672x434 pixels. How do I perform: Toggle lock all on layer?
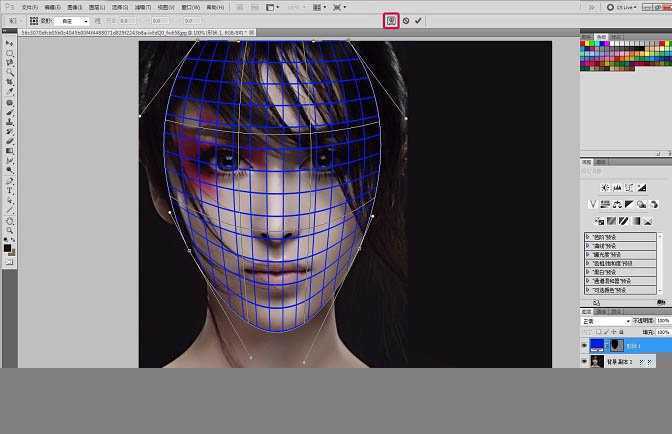pos(621,332)
